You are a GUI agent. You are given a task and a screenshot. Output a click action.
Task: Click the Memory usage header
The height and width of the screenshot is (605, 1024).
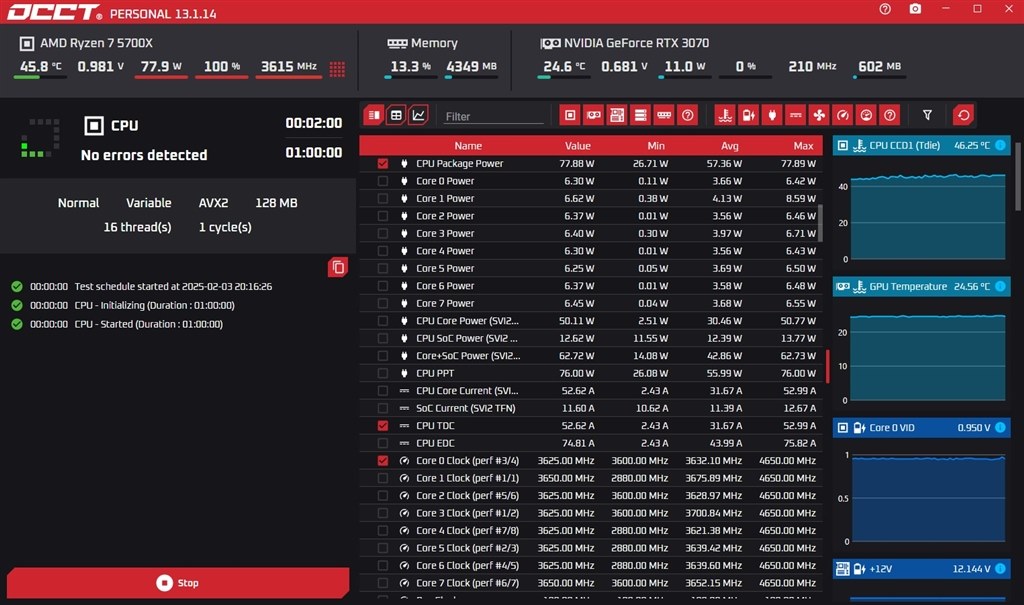[423, 43]
